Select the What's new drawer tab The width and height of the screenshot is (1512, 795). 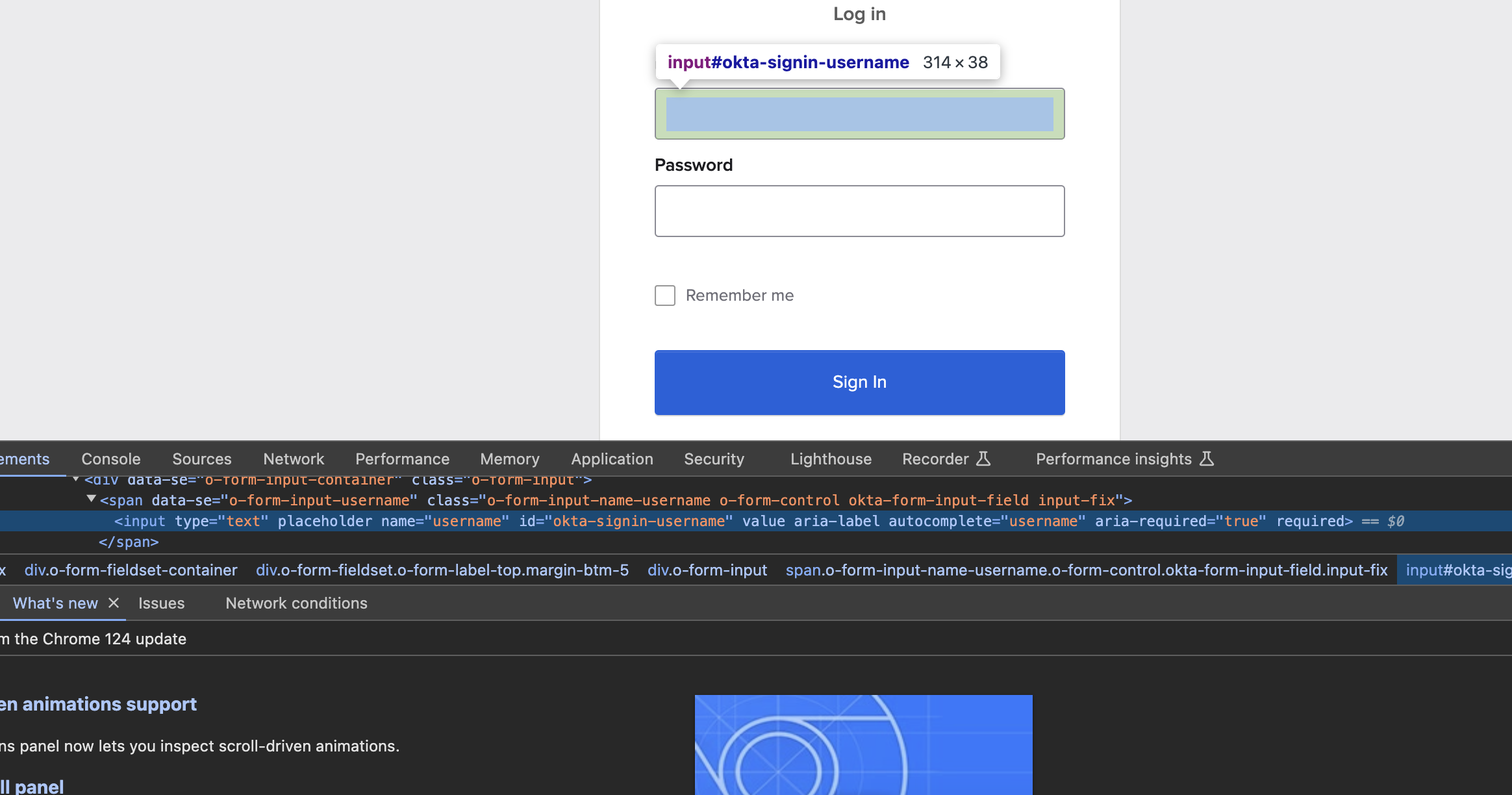click(x=55, y=603)
